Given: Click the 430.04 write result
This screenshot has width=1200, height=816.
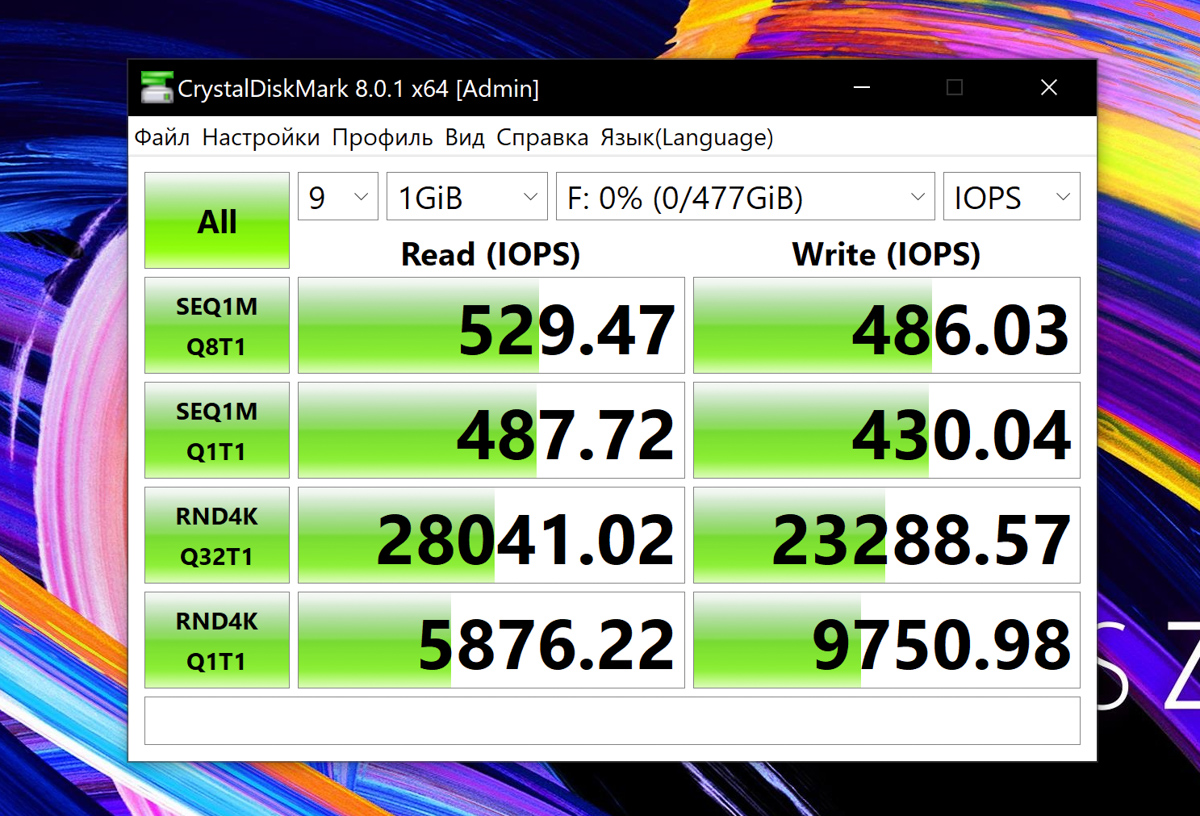Looking at the screenshot, I should (886, 431).
